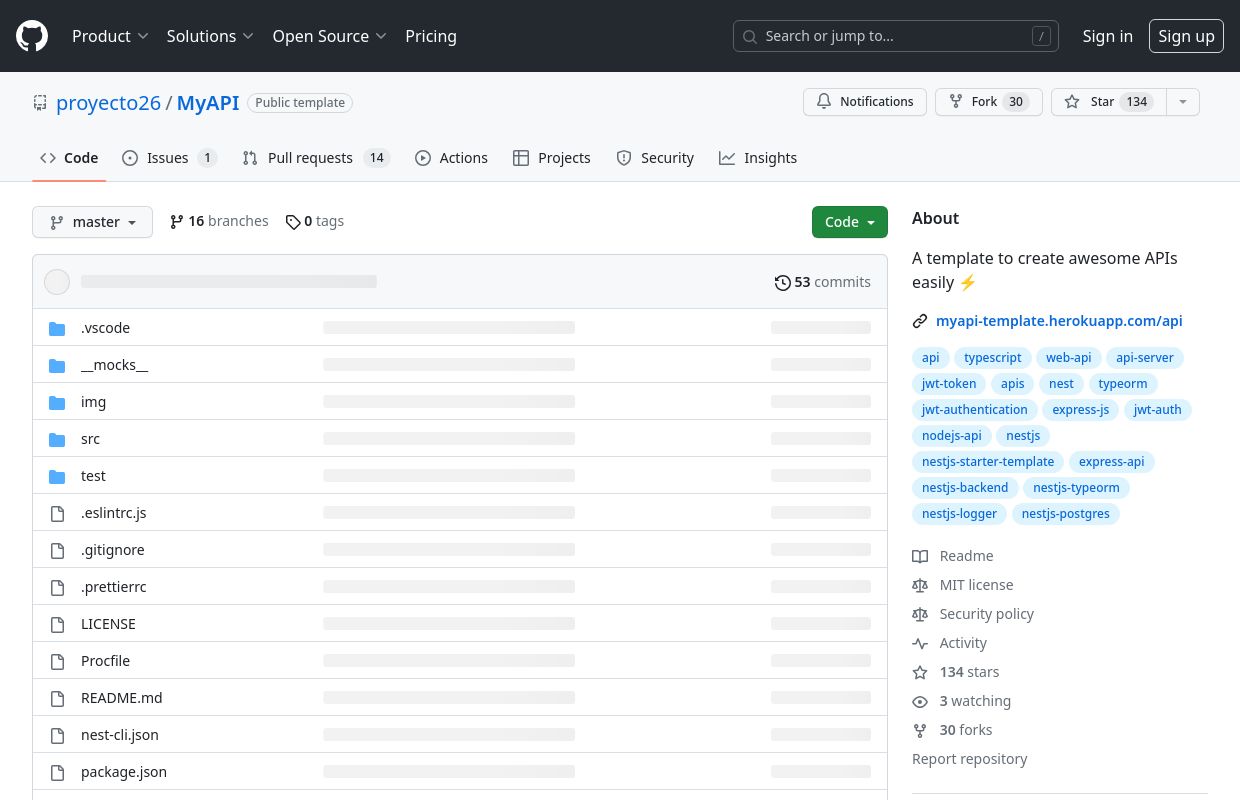View the 0 tags
Viewport: 1240px width, 800px height.
click(314, 221)
